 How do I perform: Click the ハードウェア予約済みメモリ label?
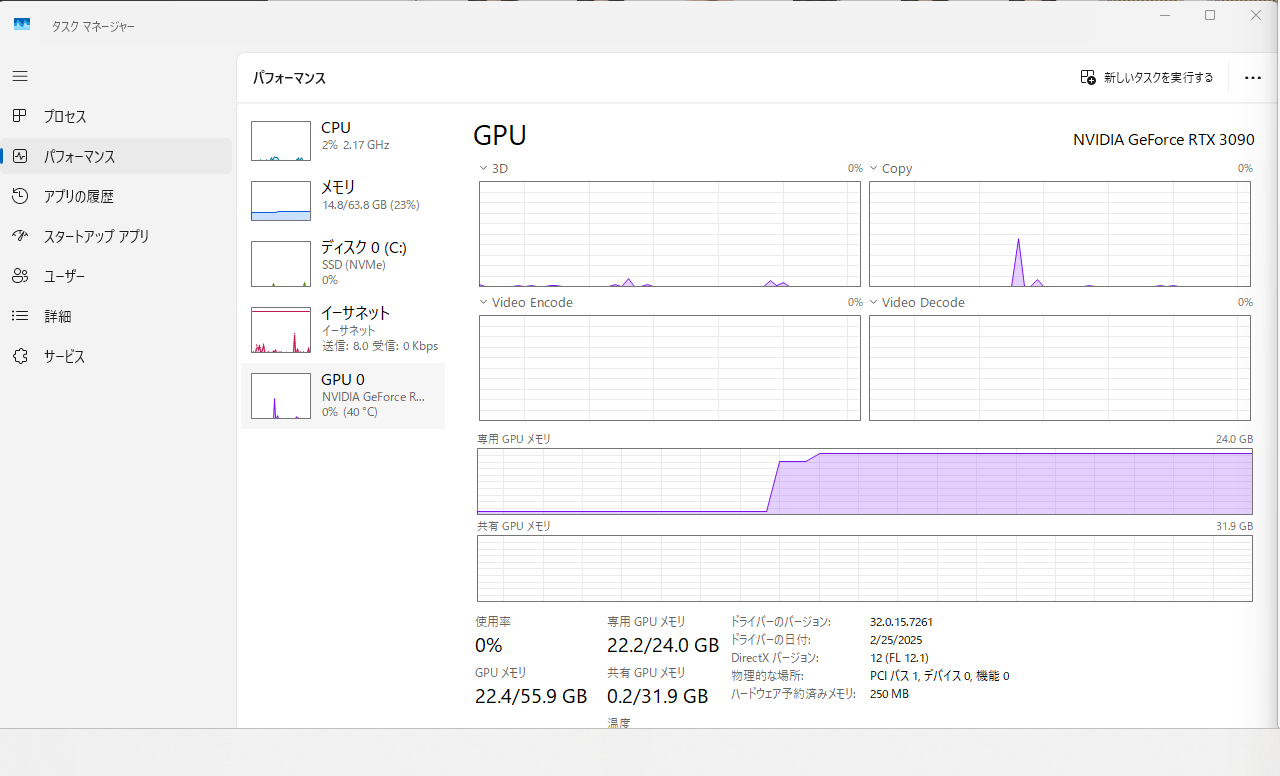[x=793, y=694]
